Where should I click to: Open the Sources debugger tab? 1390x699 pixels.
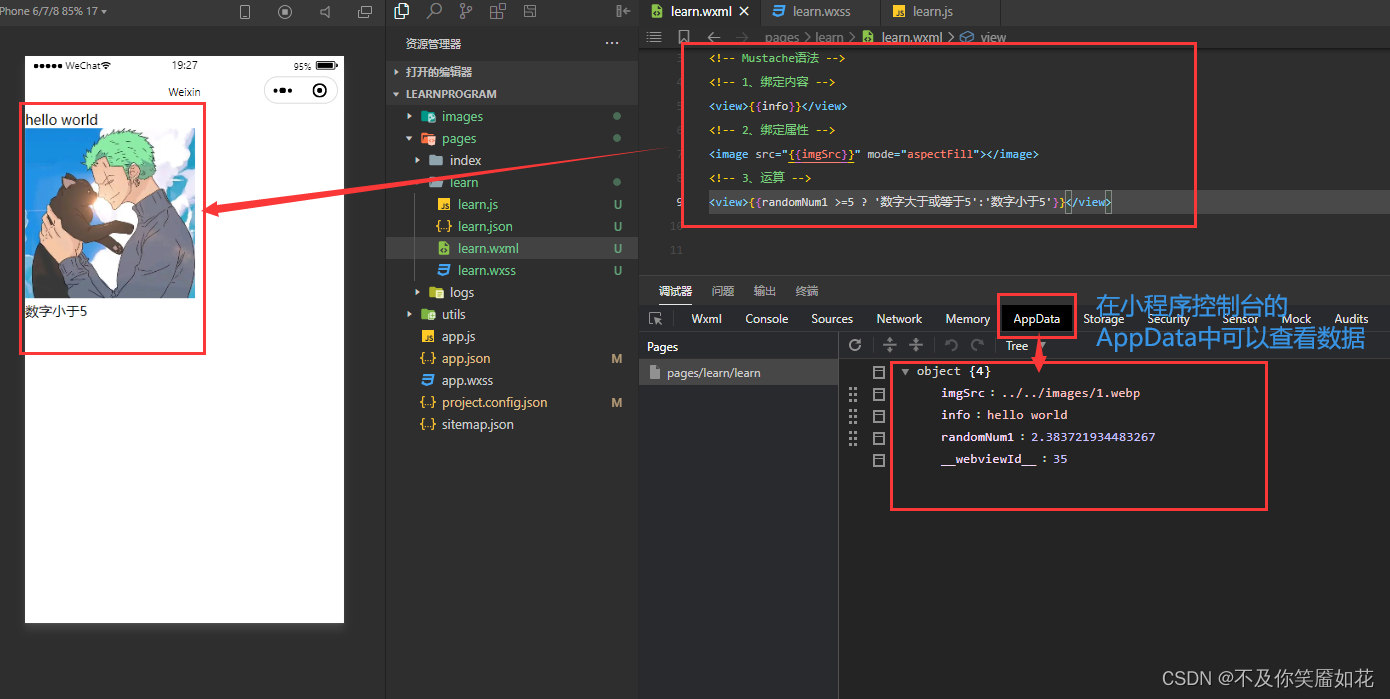(832, 319)
